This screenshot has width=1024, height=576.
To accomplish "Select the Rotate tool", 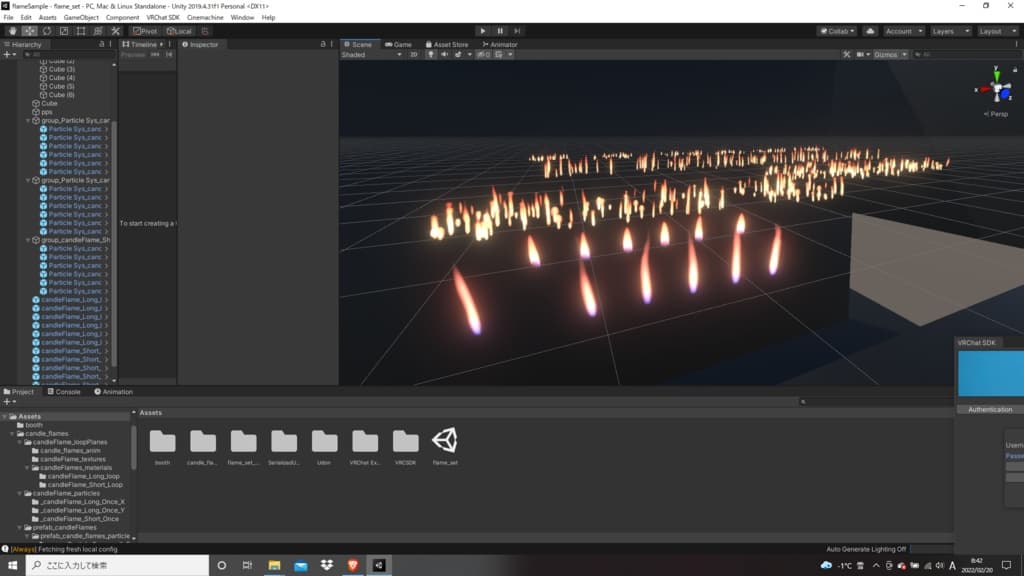I will point(47,31).
